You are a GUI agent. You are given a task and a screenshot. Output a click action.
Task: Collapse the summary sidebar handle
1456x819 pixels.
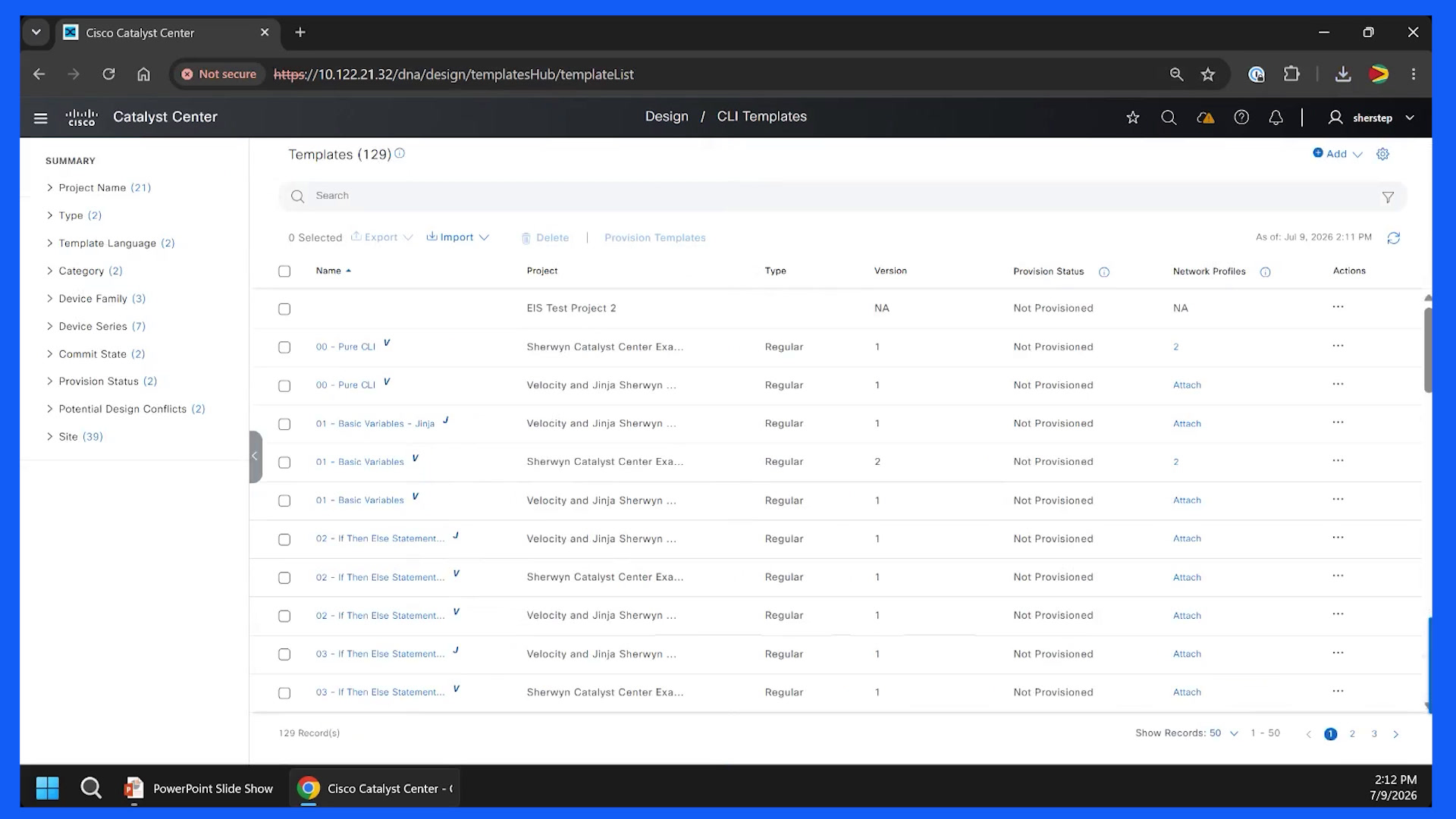click(256, 457)
